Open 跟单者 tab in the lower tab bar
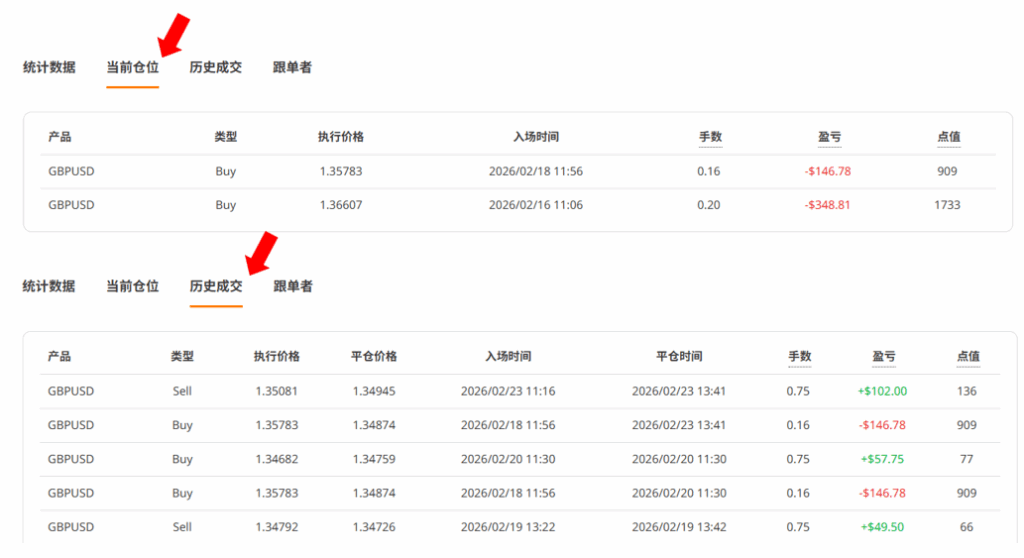 [x=293, y=286]
